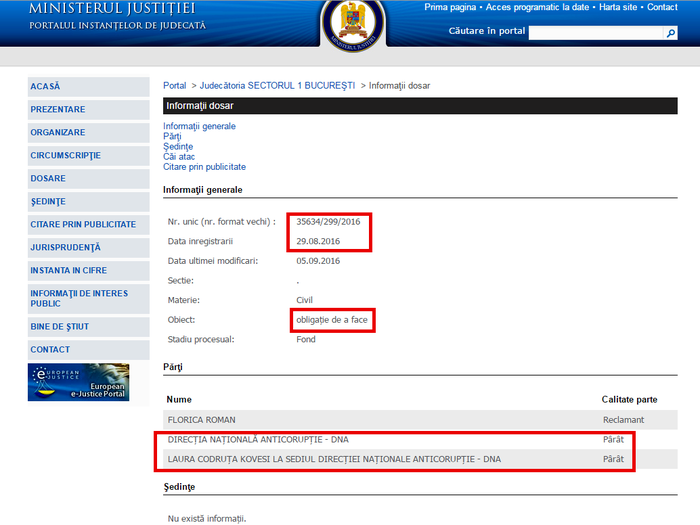Viewport: 700px width, 525px height.
Task: Select registration date 29.08.2016
Action: click(318, 242)
